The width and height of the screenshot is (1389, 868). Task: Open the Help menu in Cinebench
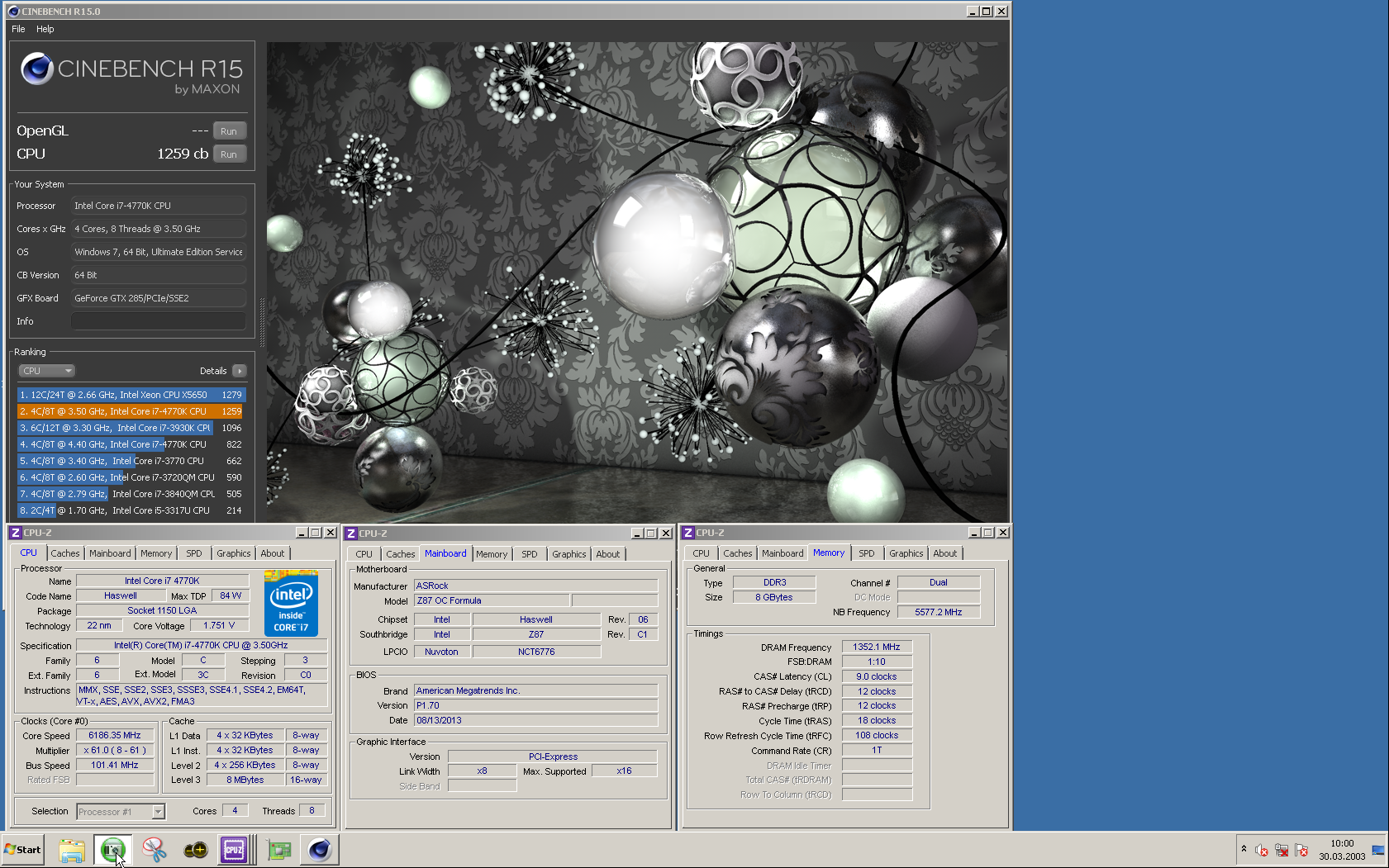45,29
